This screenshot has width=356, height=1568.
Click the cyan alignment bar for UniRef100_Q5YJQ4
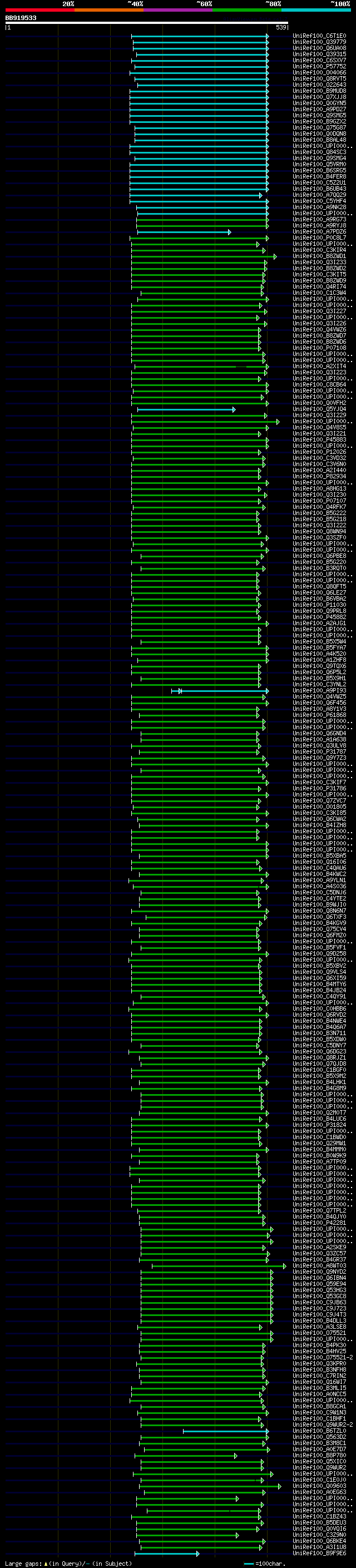point(186,409)
